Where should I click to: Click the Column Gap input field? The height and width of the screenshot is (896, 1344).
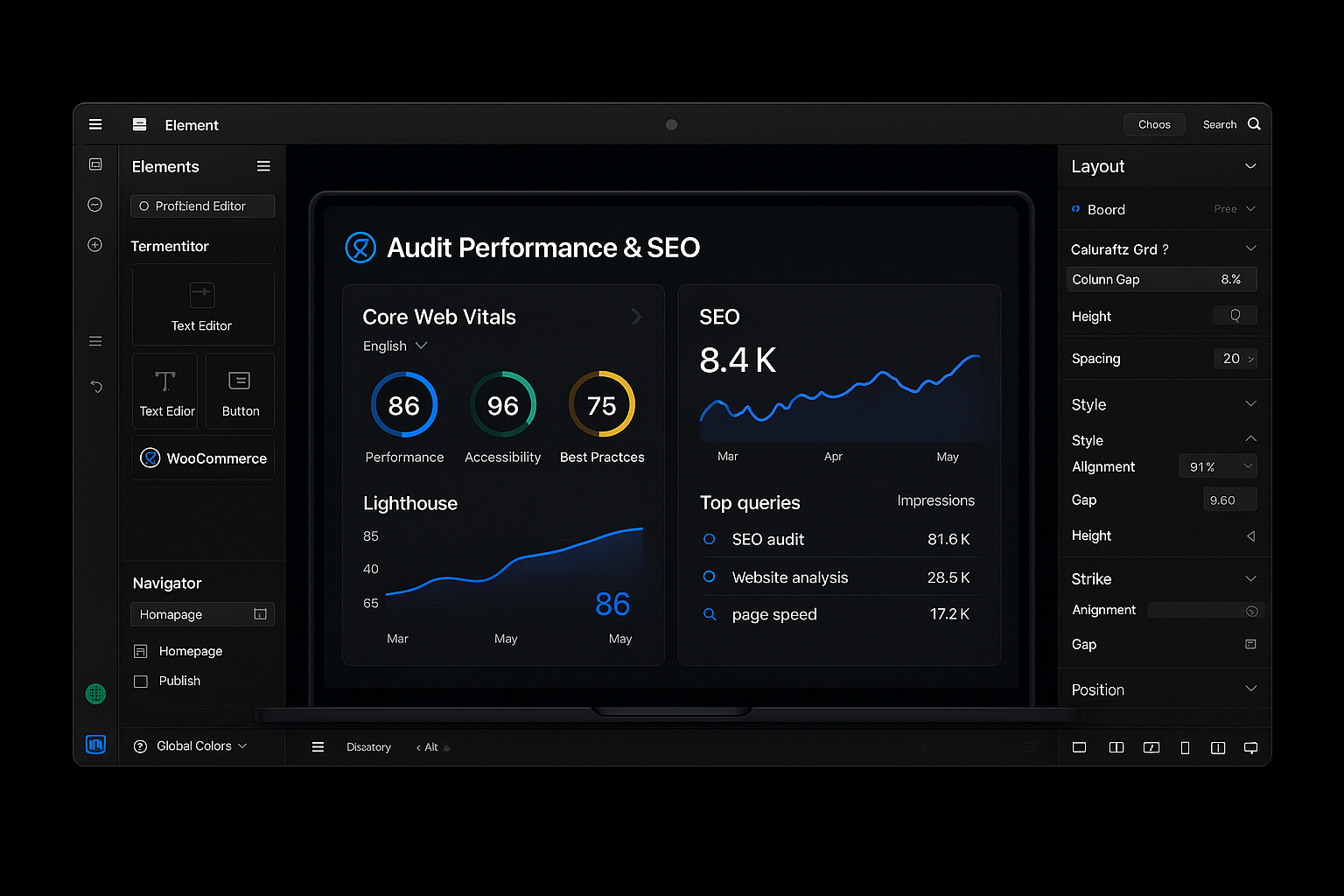1162,279
